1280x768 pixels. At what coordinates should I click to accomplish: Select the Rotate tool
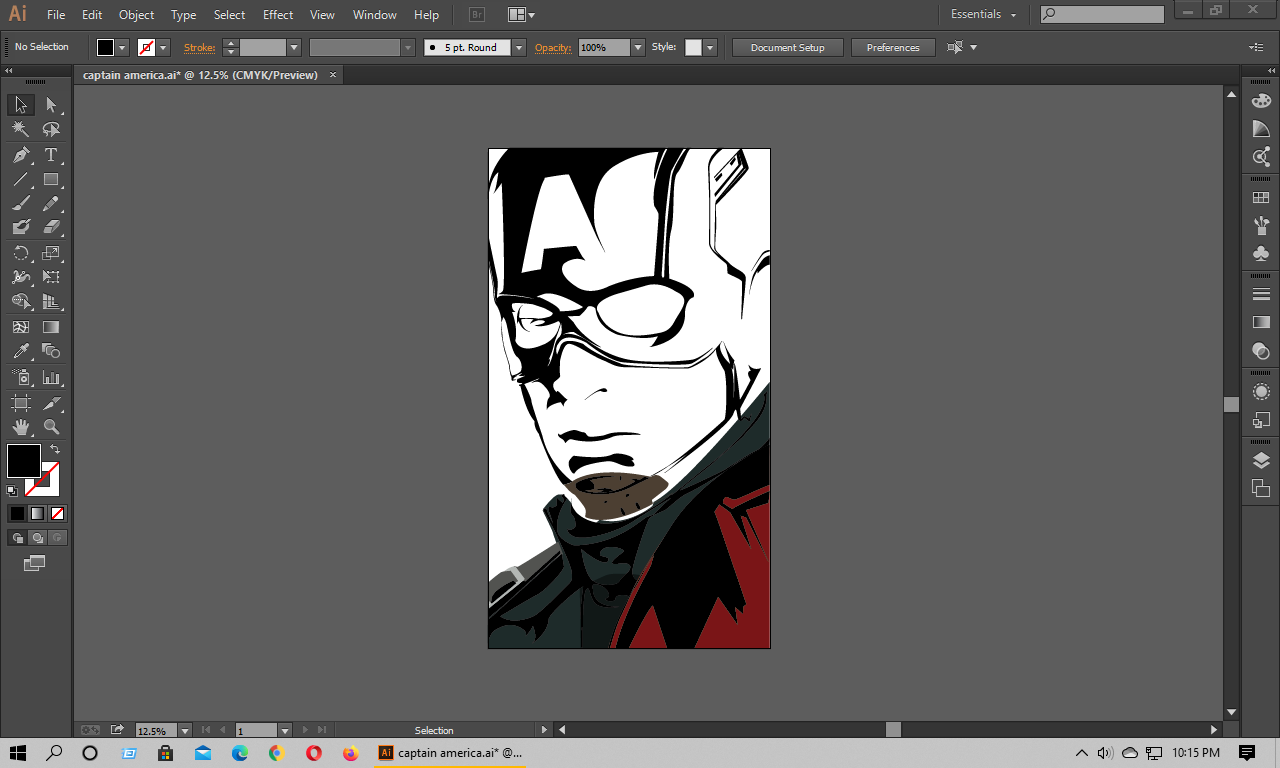click(21, 253)
